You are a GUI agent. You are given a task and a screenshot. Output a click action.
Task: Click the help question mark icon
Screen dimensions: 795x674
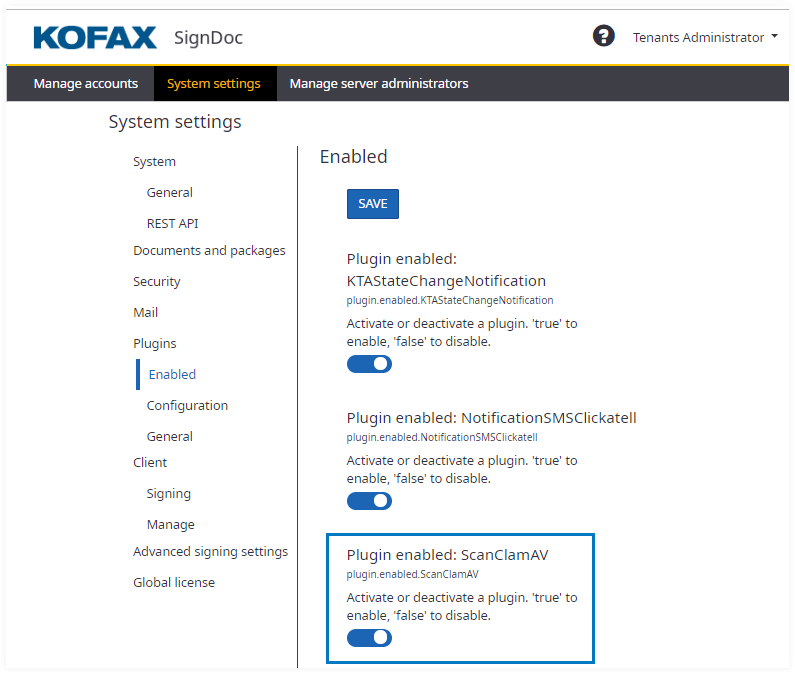tap(603, 37)
